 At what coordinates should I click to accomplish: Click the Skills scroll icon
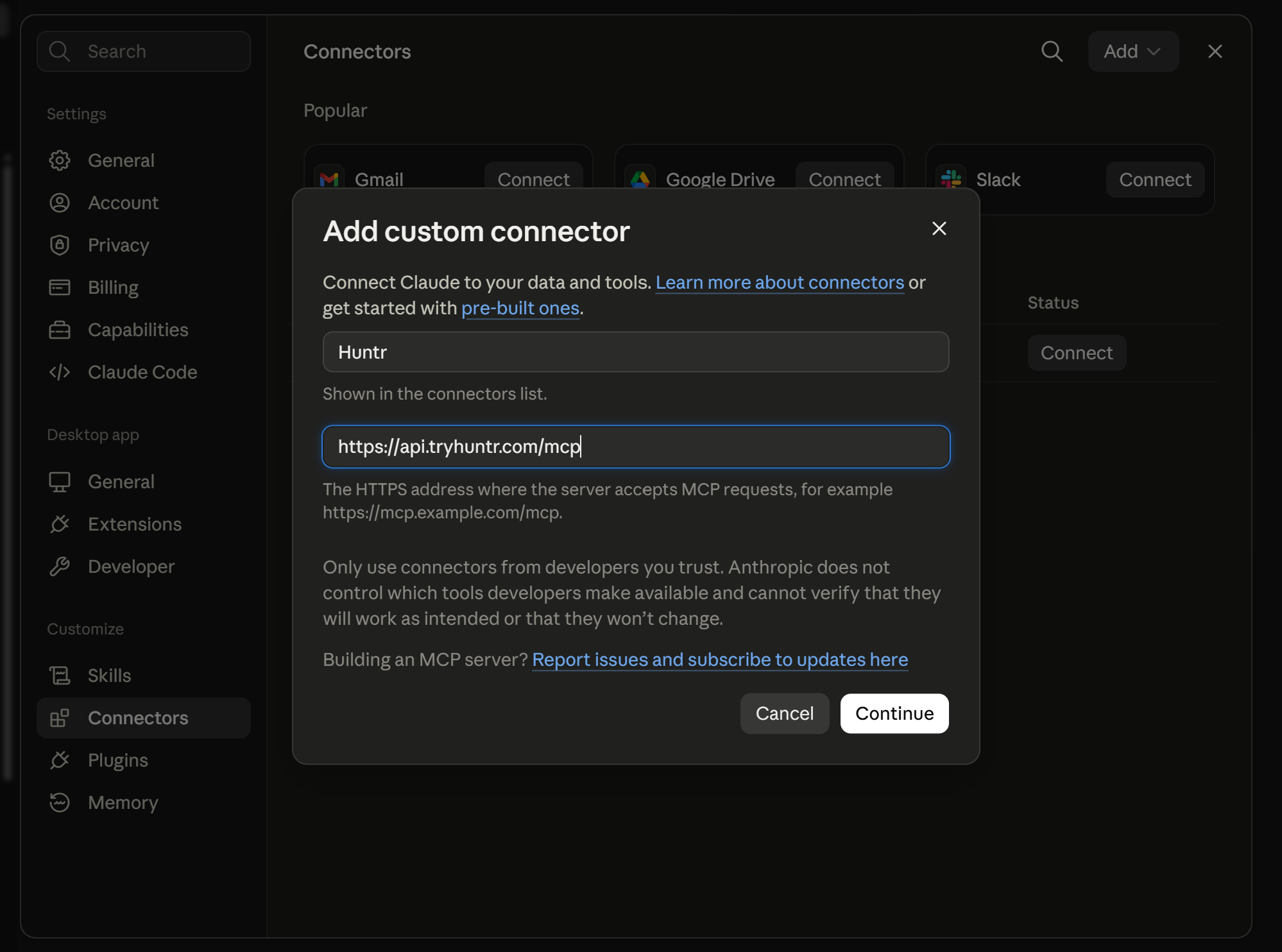pos(60,676)
